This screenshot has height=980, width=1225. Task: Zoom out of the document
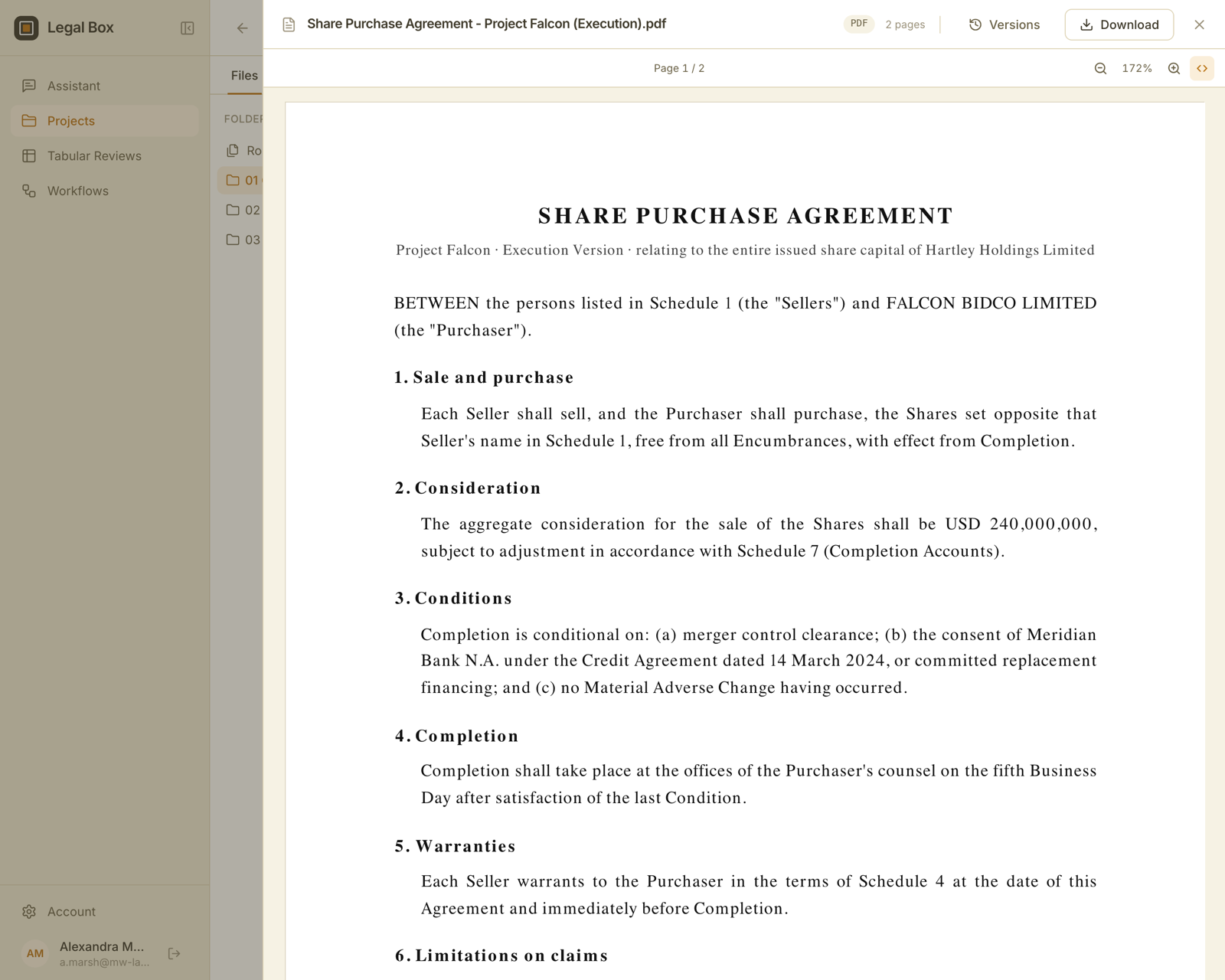(1100, 68)
